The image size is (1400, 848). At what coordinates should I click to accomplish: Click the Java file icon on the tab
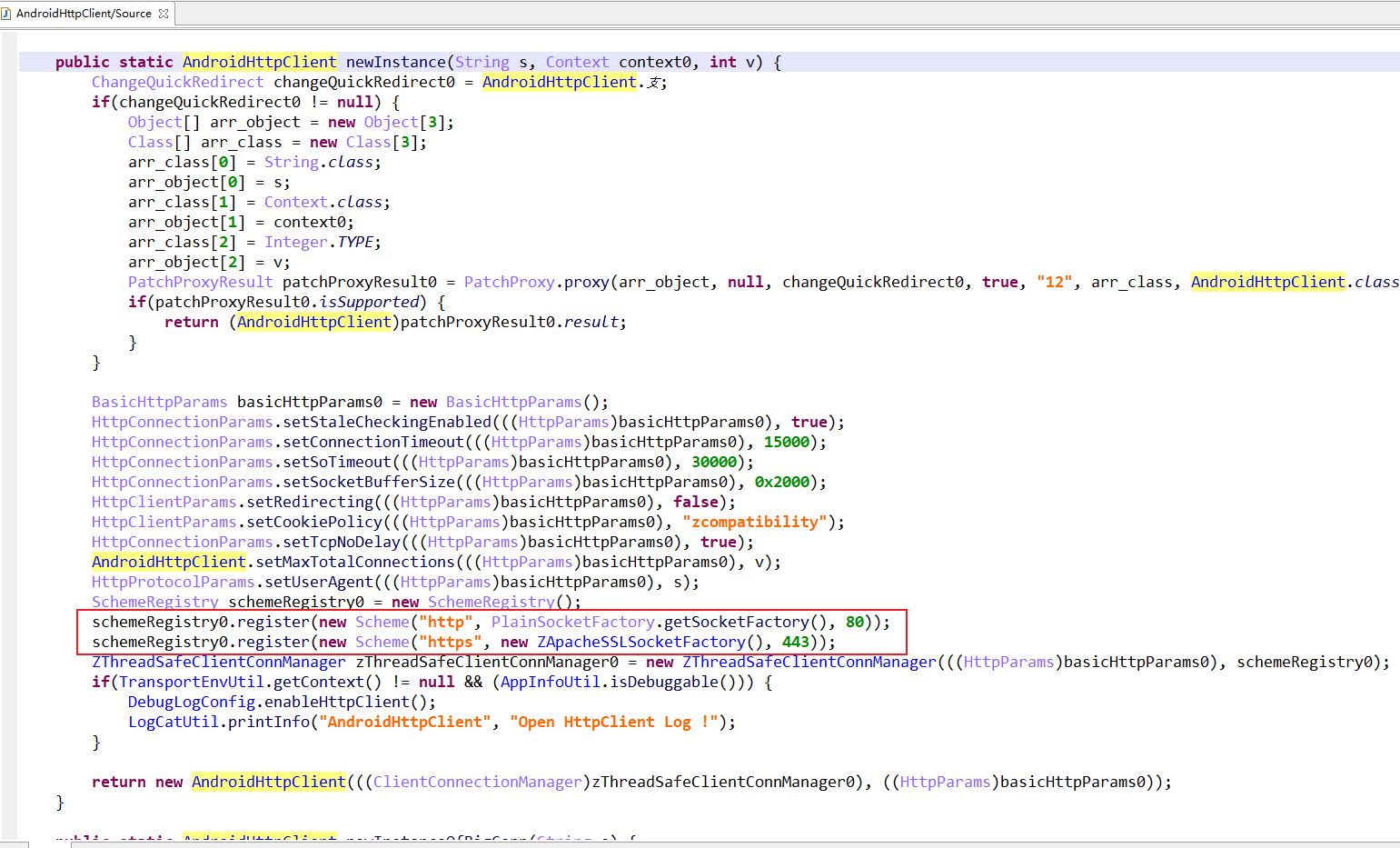[x=6, y=14]
